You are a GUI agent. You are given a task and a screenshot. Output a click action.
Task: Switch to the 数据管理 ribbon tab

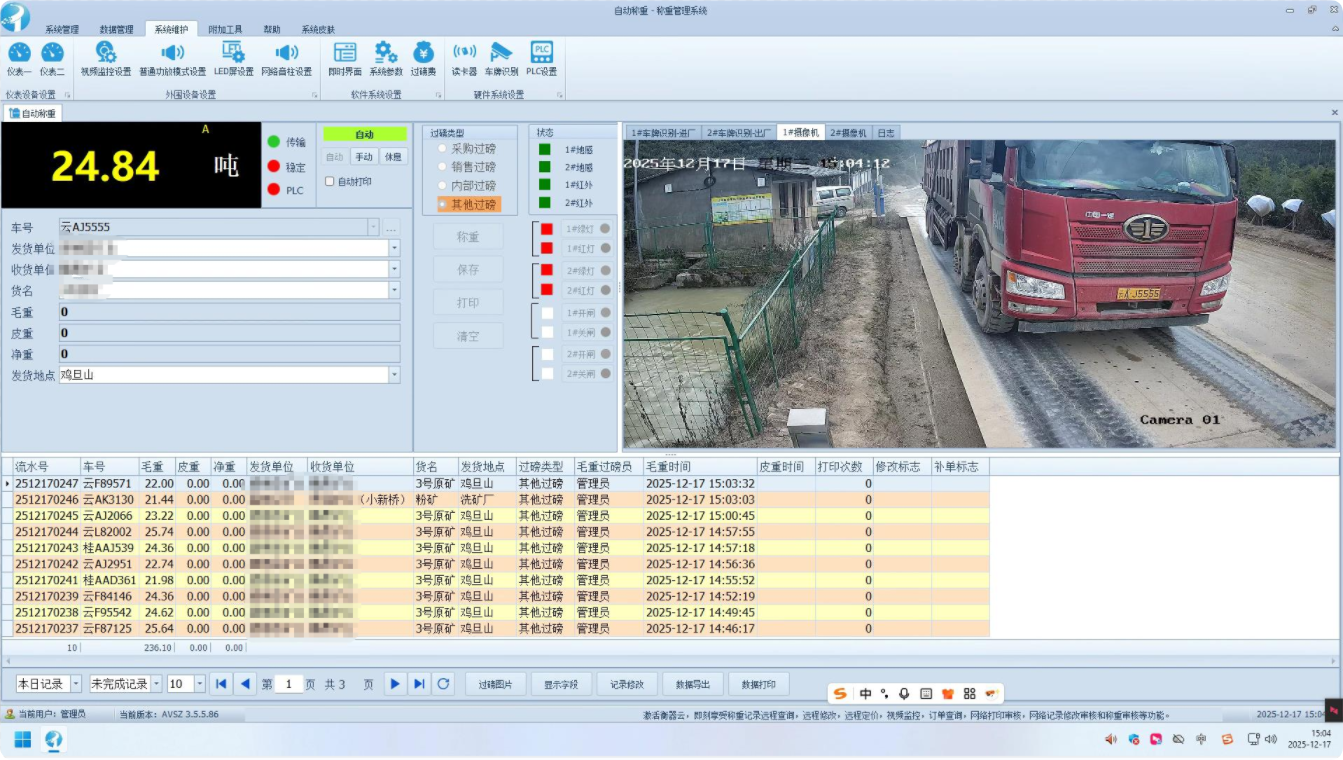point(116,30)
